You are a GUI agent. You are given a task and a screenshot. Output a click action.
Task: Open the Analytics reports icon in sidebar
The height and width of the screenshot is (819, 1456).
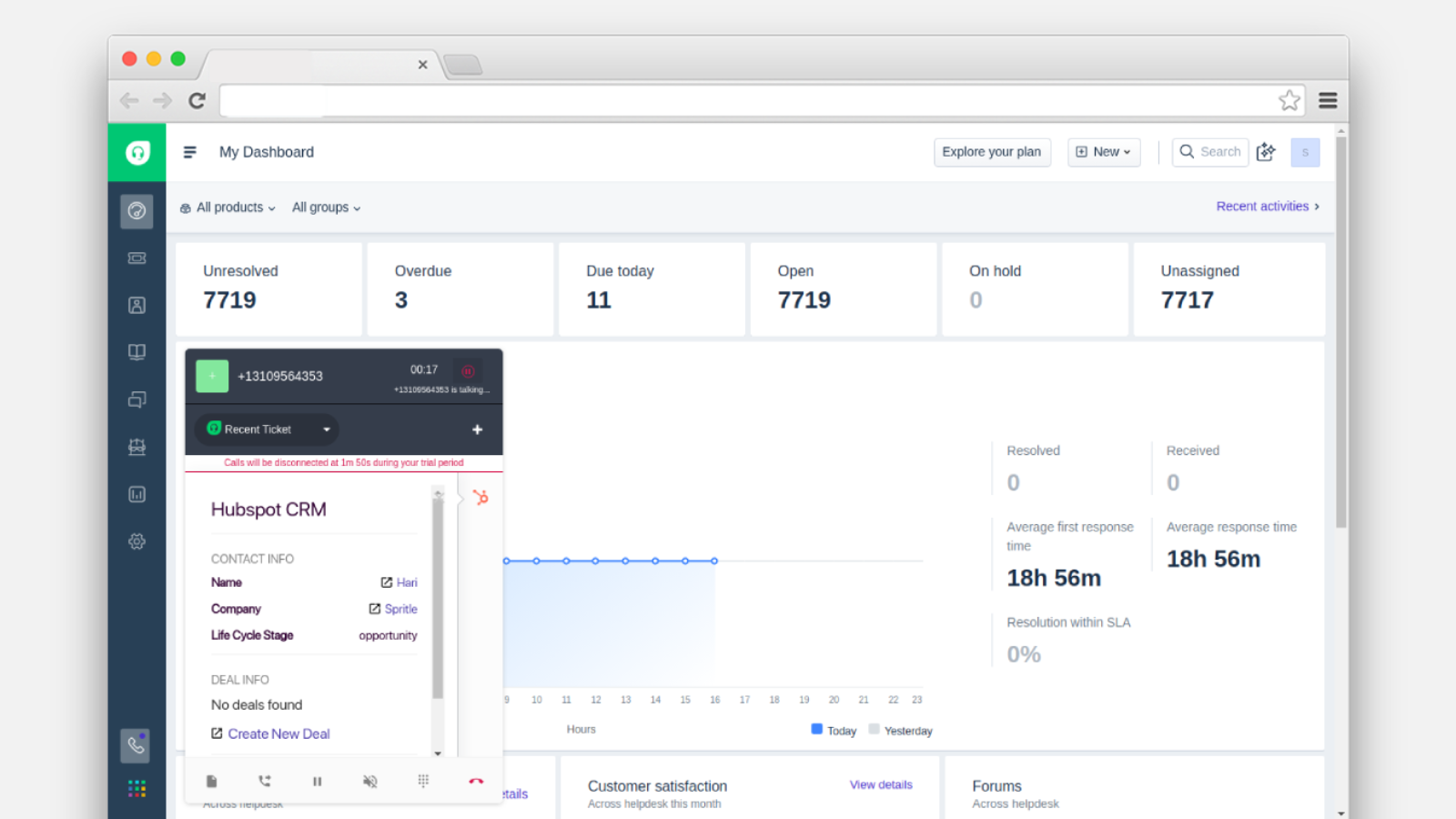click(136, 494)
